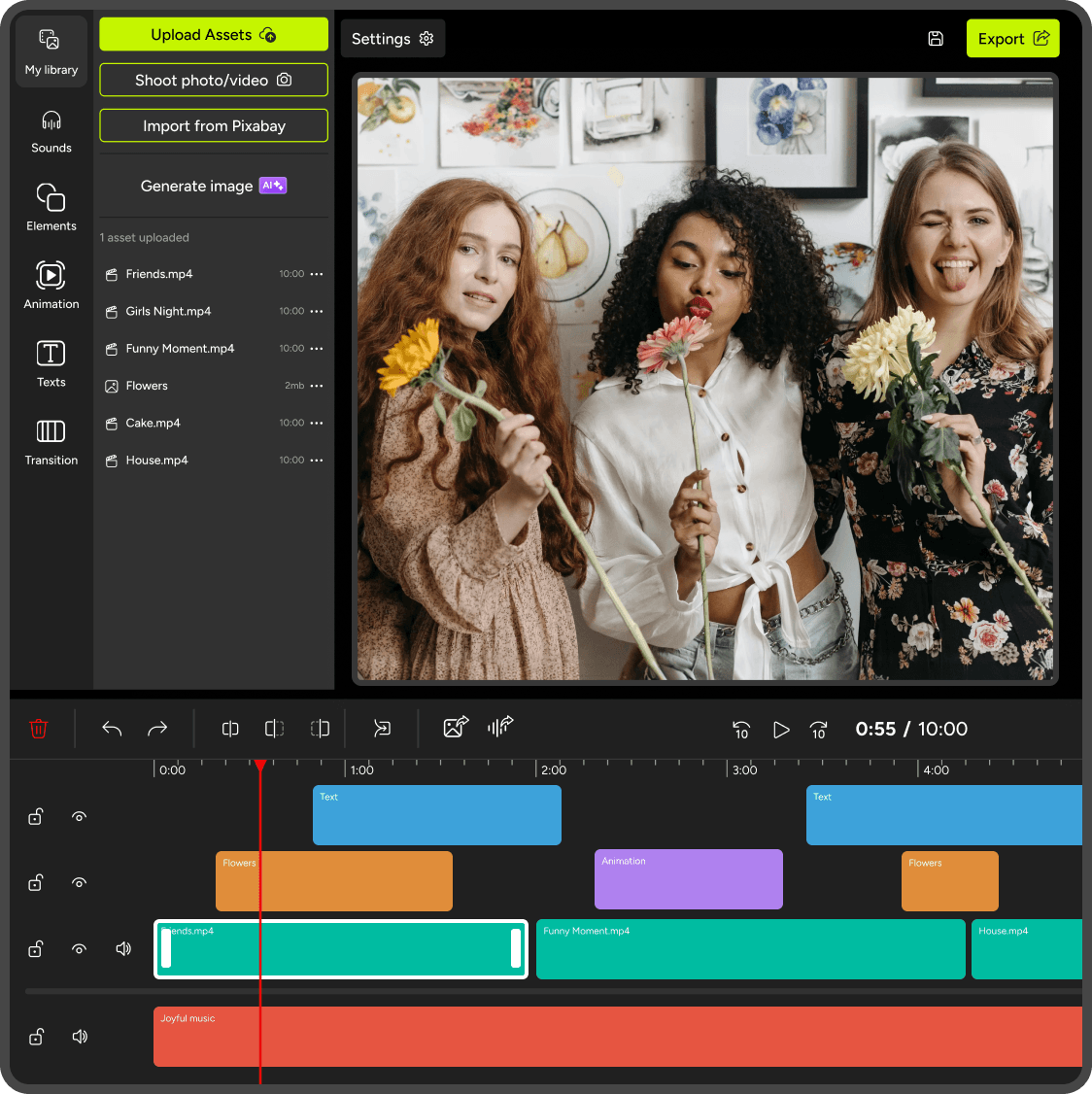Play the video preview
1092x1094 pixels.
click(781, 730)
